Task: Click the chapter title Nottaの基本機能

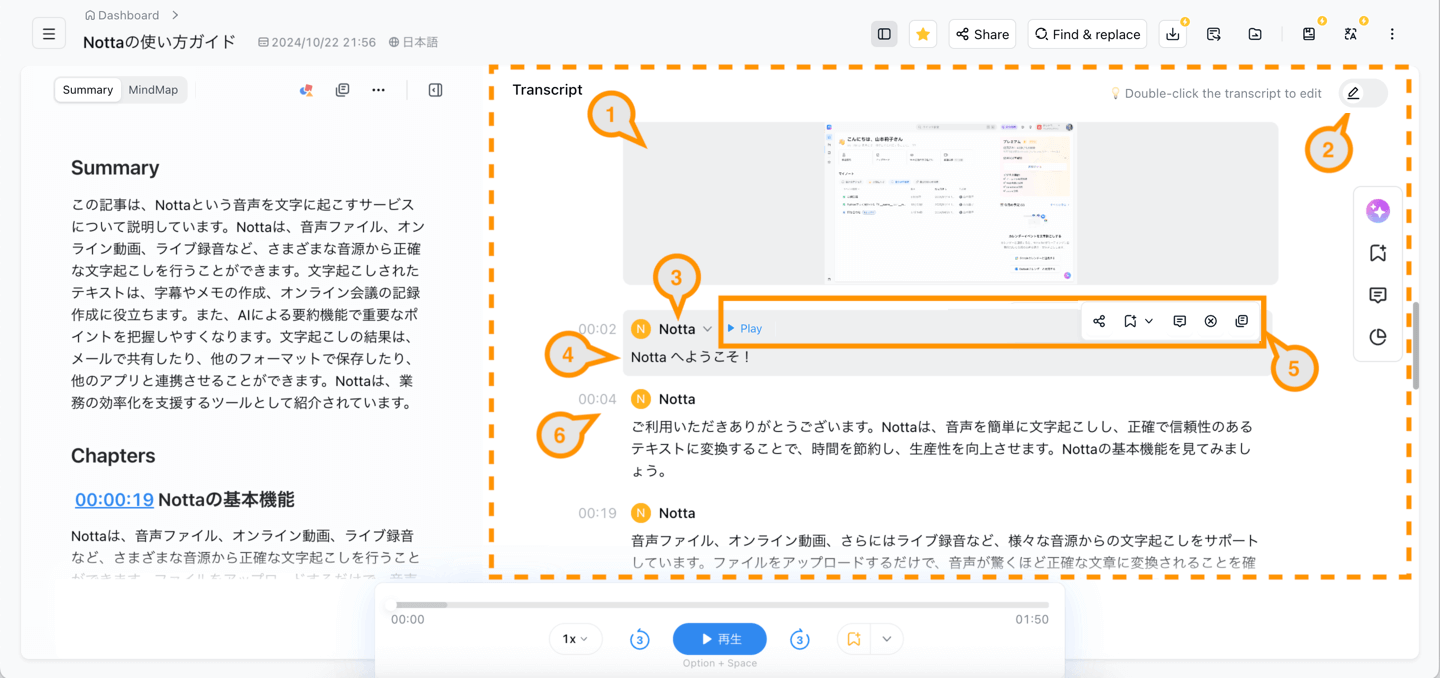Action: (226, 500)
